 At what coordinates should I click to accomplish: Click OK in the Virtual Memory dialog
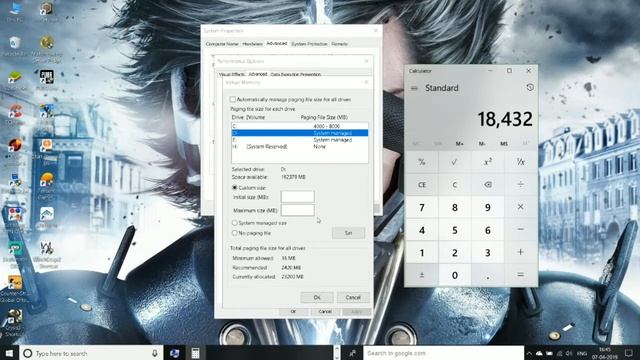click(x=317, y=297)
